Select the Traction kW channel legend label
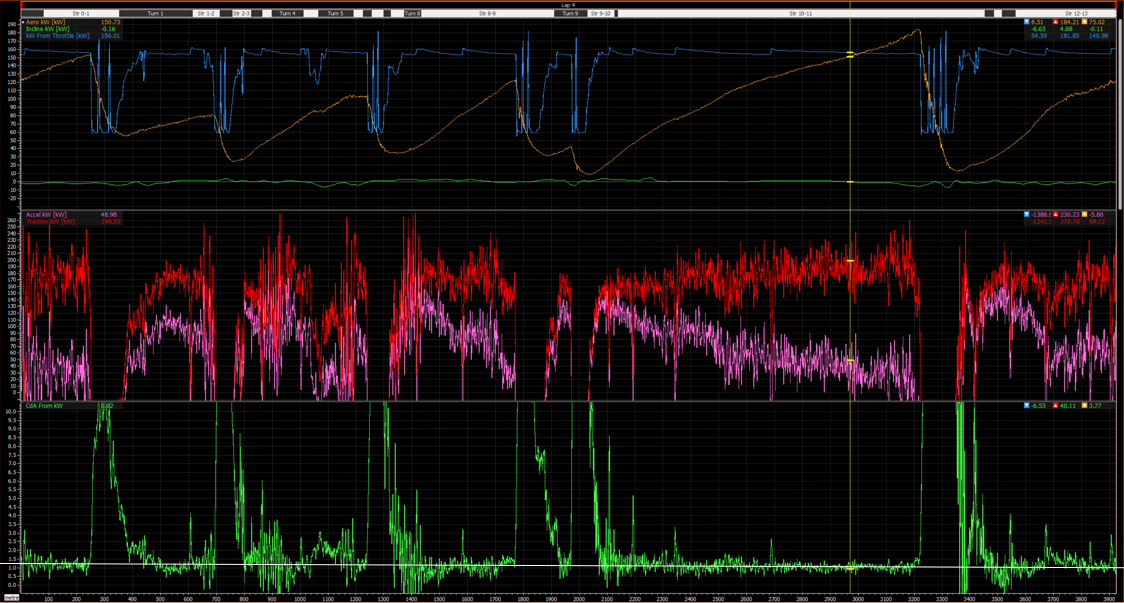The width and height of the screenshot is (1124, 603). 50,222
